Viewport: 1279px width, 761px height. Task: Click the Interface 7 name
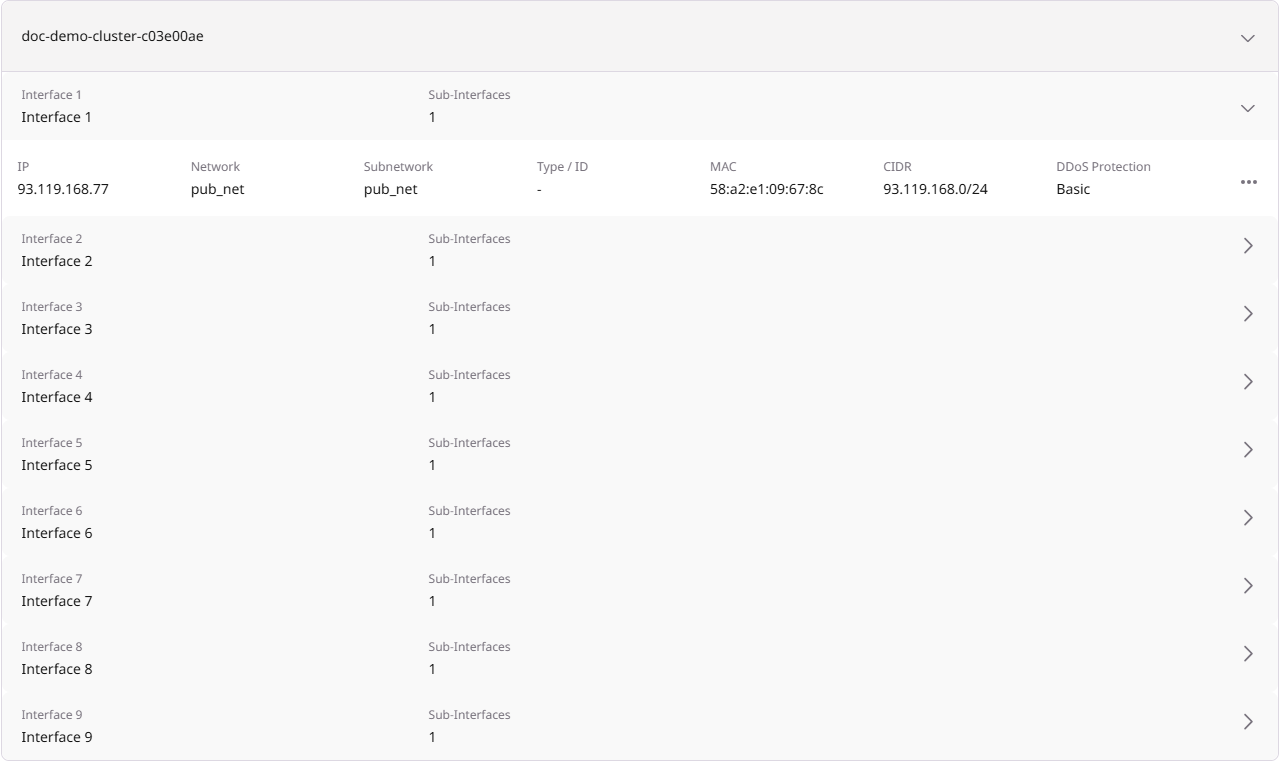57,601
